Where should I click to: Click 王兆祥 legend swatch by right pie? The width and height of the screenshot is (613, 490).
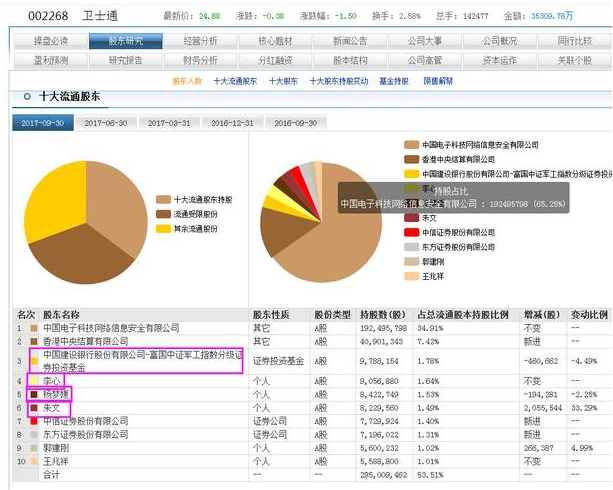pyautogui.click(x=411, y=276)
